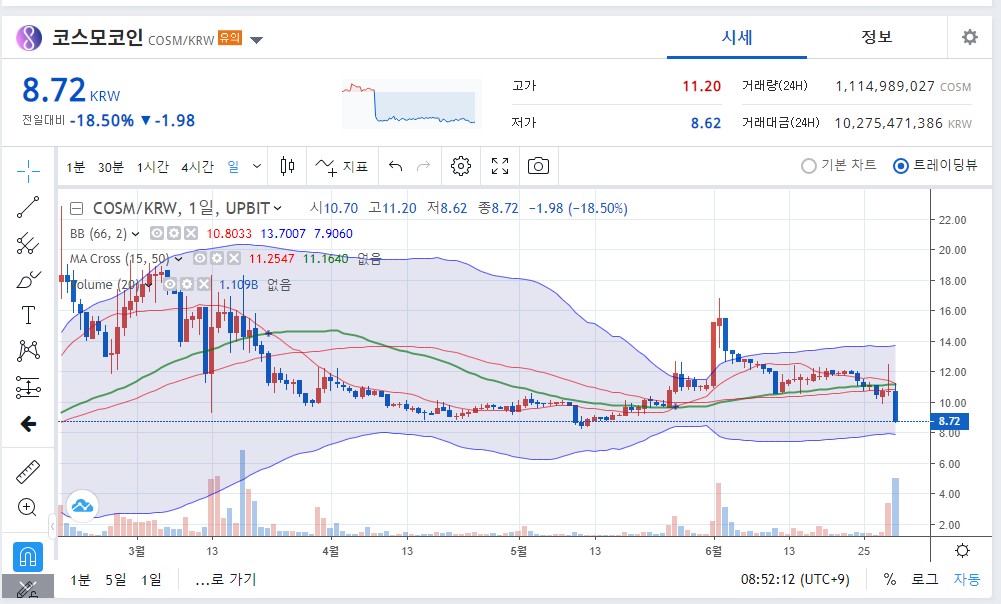Select the crosshair cursor tool
Image resolution: width=1001 pixels, height=604 pixels.
28,170
